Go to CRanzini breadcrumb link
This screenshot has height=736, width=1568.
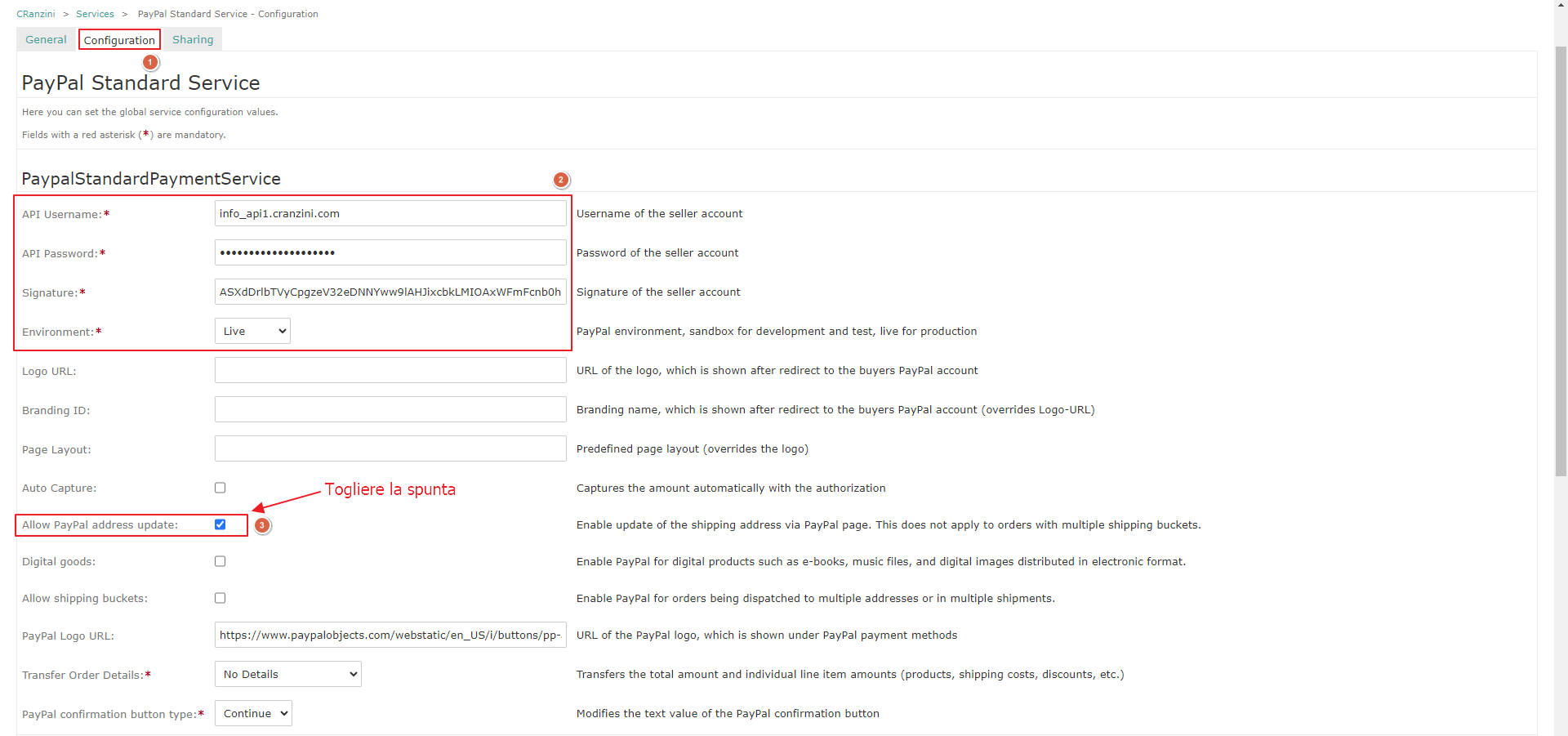click(36, 14)
